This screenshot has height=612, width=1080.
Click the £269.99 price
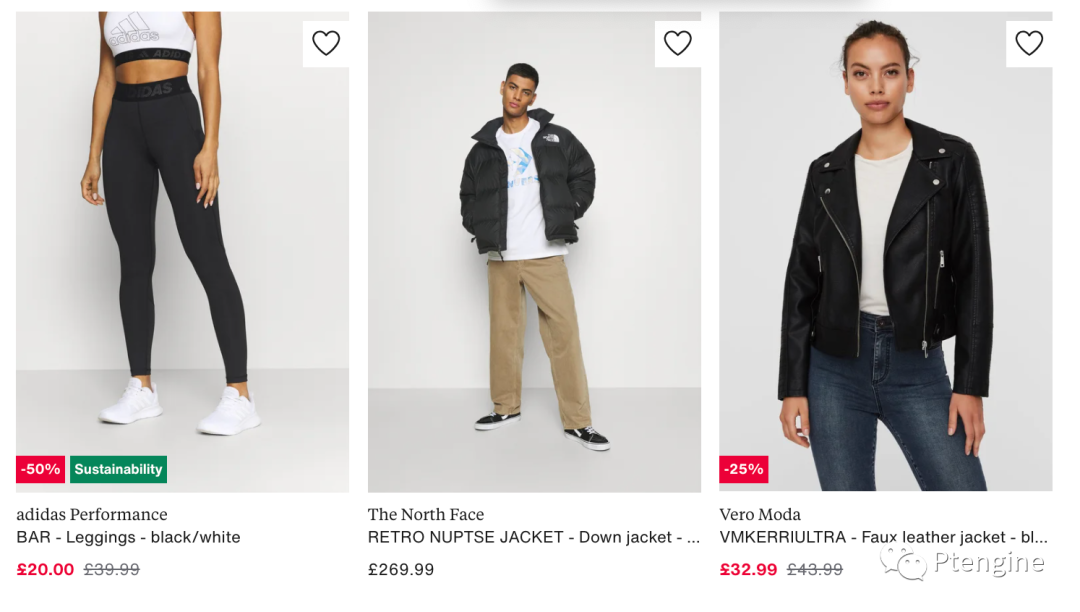tap(401, 569)
